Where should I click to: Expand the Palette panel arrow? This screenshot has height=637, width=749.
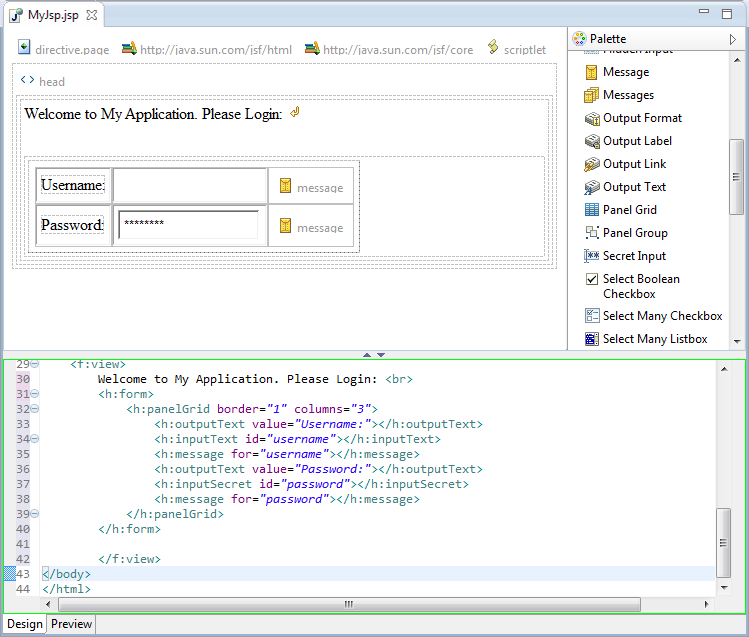(733, 39)
